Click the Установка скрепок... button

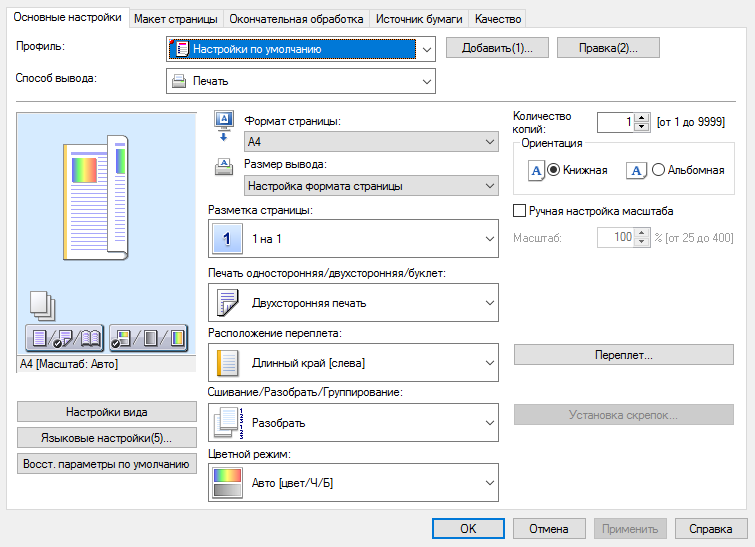(624, 415)
